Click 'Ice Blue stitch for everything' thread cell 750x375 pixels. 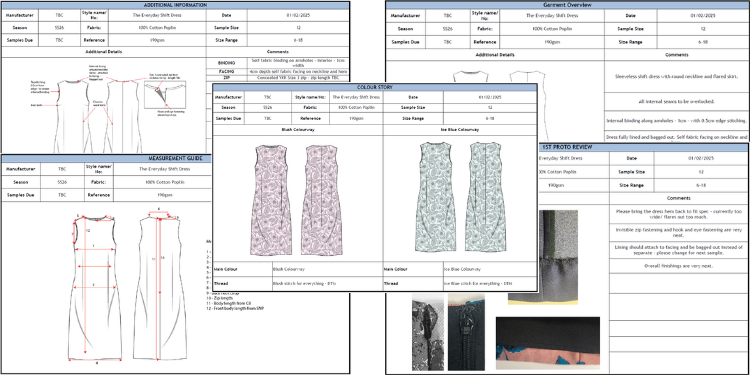point(490,284)
